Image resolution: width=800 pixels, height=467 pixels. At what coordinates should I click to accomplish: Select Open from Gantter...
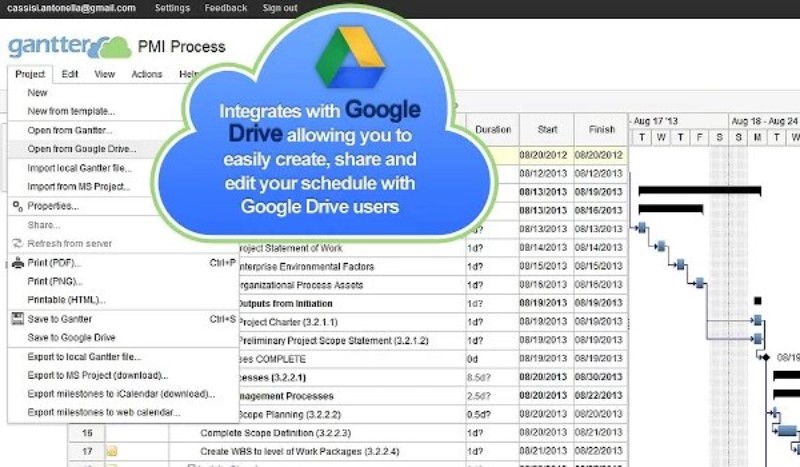pos(70,131)
